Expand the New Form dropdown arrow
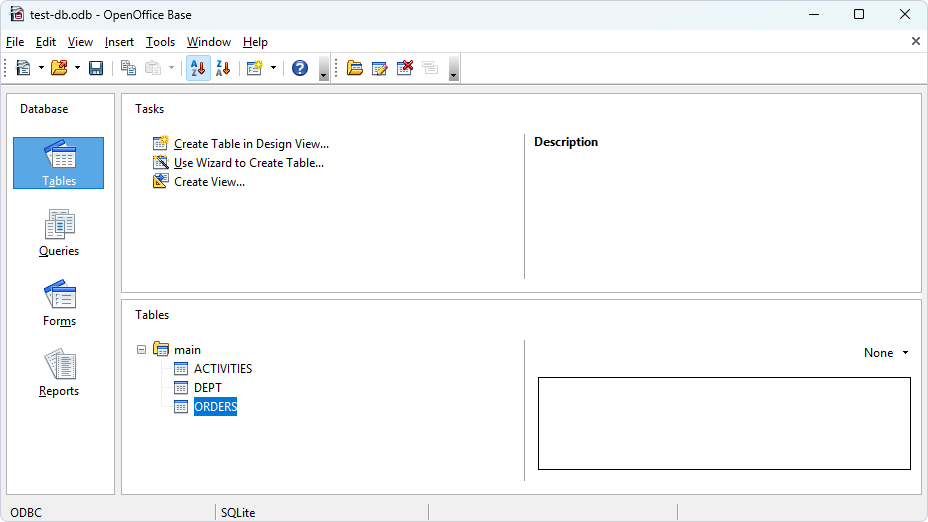 click(x=273, y=68)
